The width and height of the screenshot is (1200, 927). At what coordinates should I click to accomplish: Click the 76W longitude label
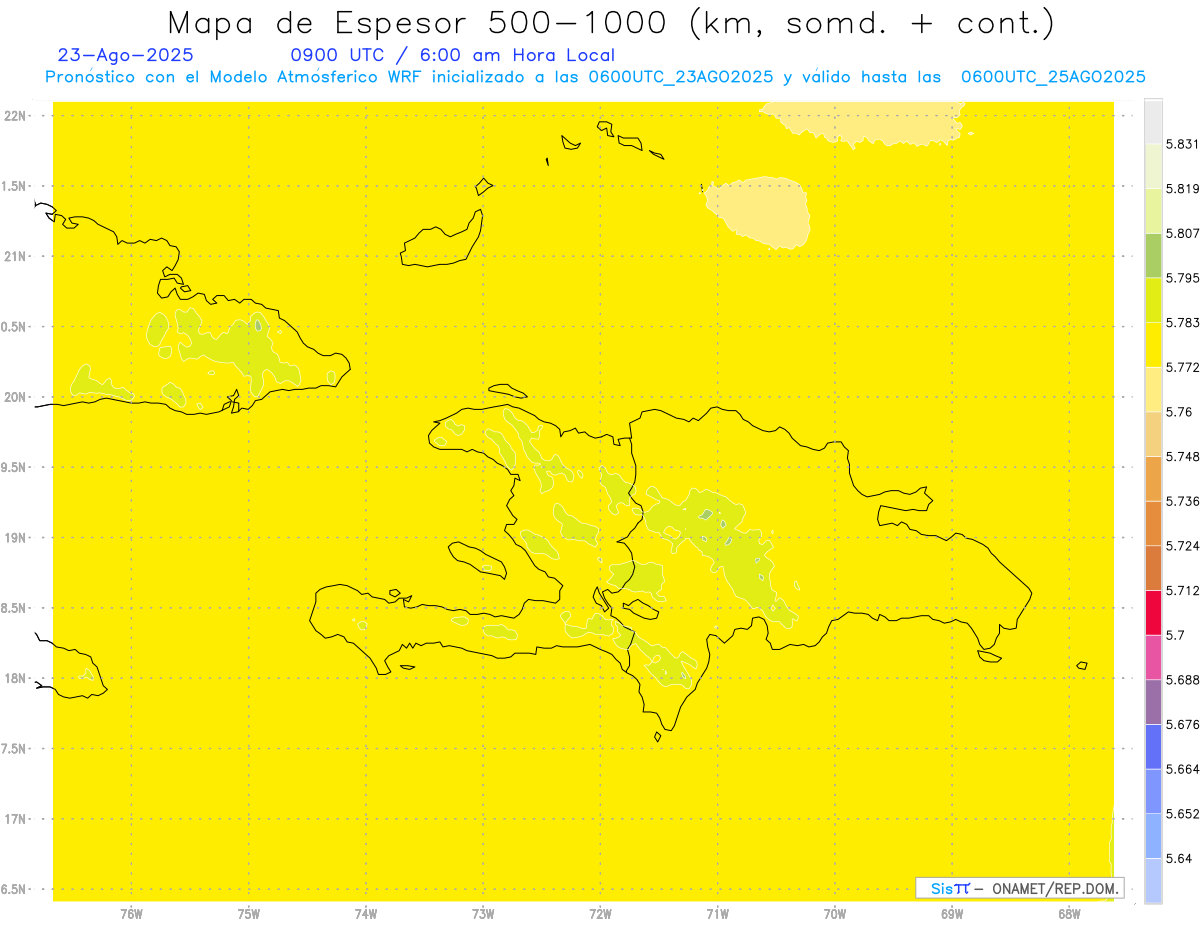pyautogui.click(x=131, y=913)
